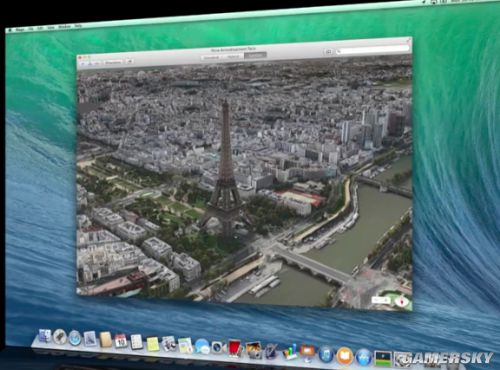Click the Eiffel Tower on the map
The image size is (500, 370).
coord(225,167)
